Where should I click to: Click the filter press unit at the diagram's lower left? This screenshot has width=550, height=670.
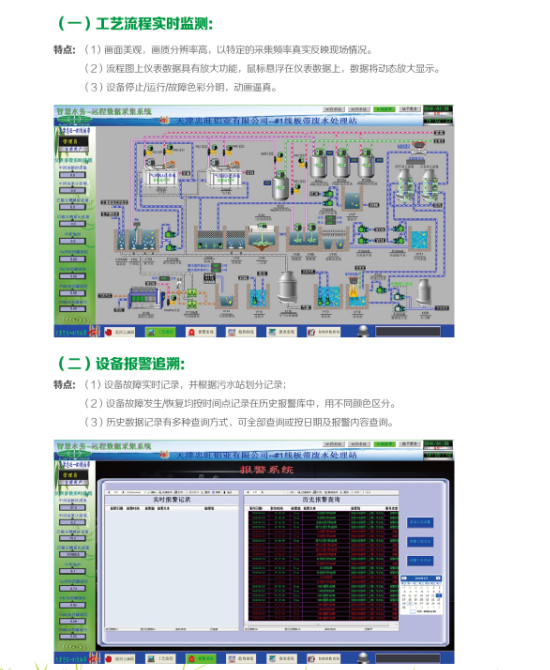[x=145, y=298]
